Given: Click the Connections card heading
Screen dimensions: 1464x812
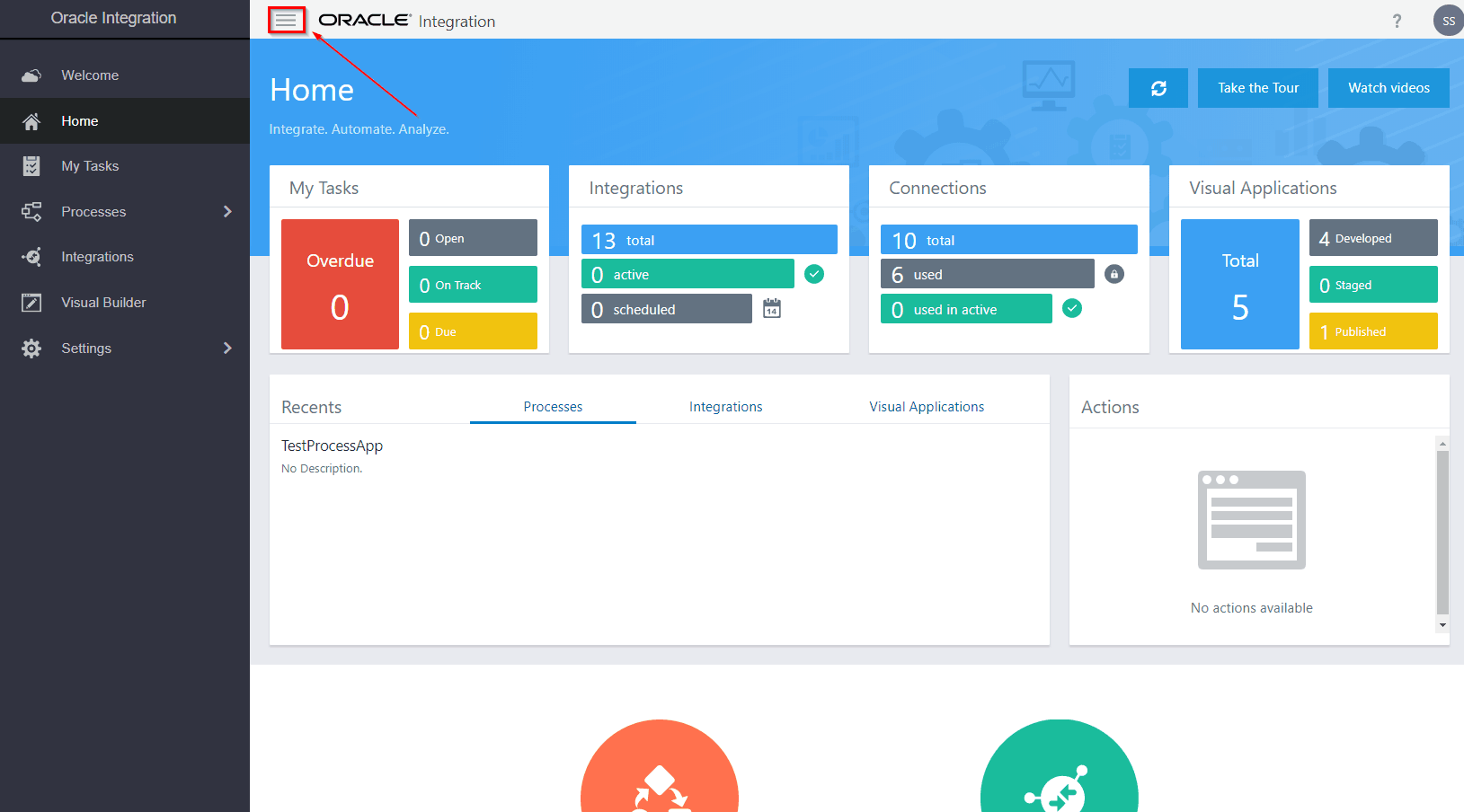Looking at the screenshot, I should [937, 188].
